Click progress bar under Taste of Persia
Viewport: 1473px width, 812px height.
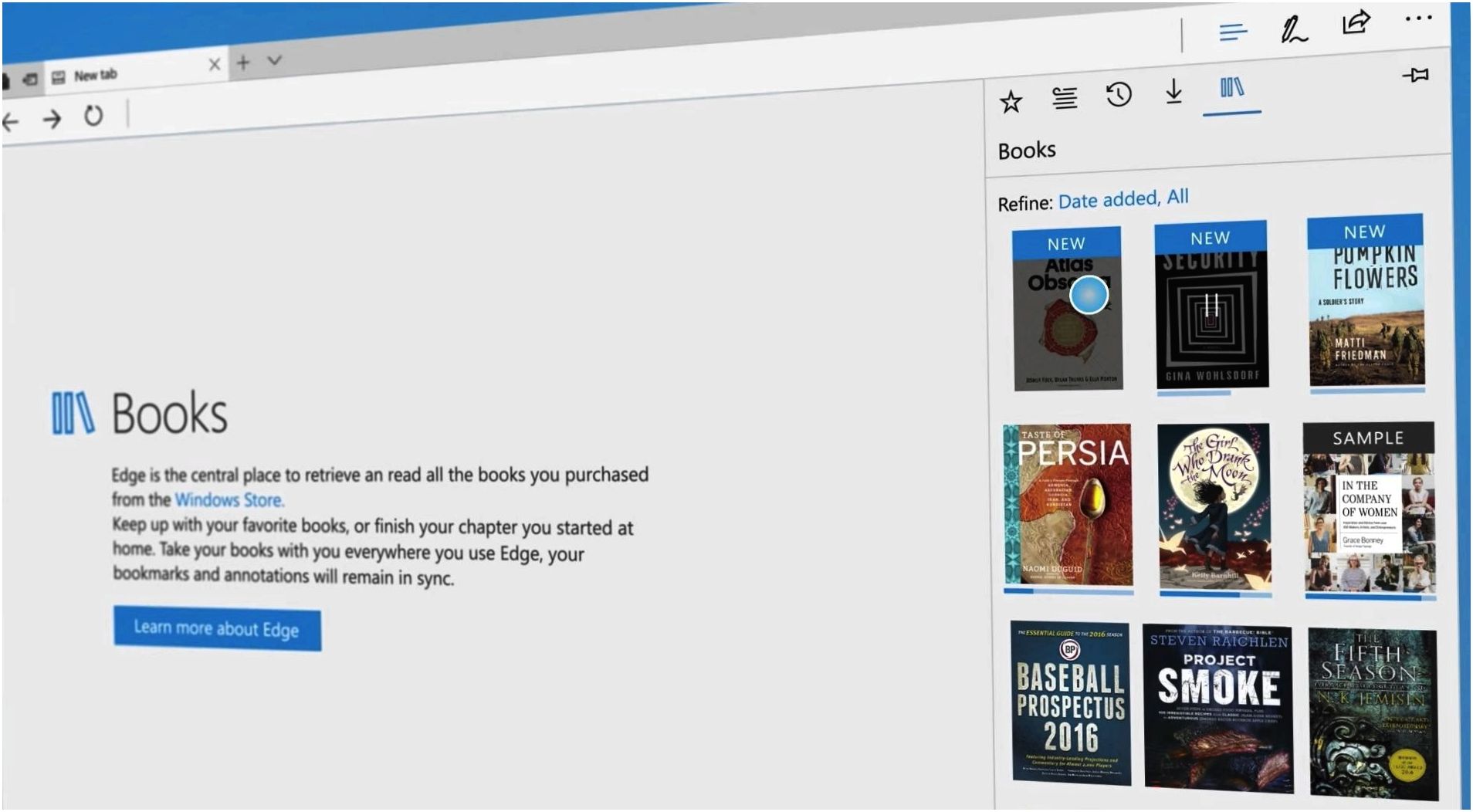[1068, 592]
